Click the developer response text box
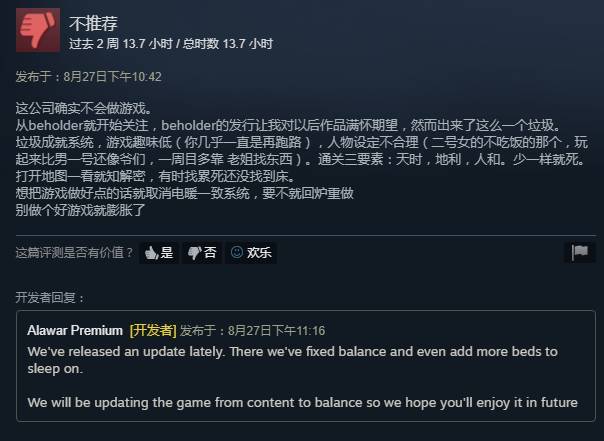604x441 pixels. [306, 366]
